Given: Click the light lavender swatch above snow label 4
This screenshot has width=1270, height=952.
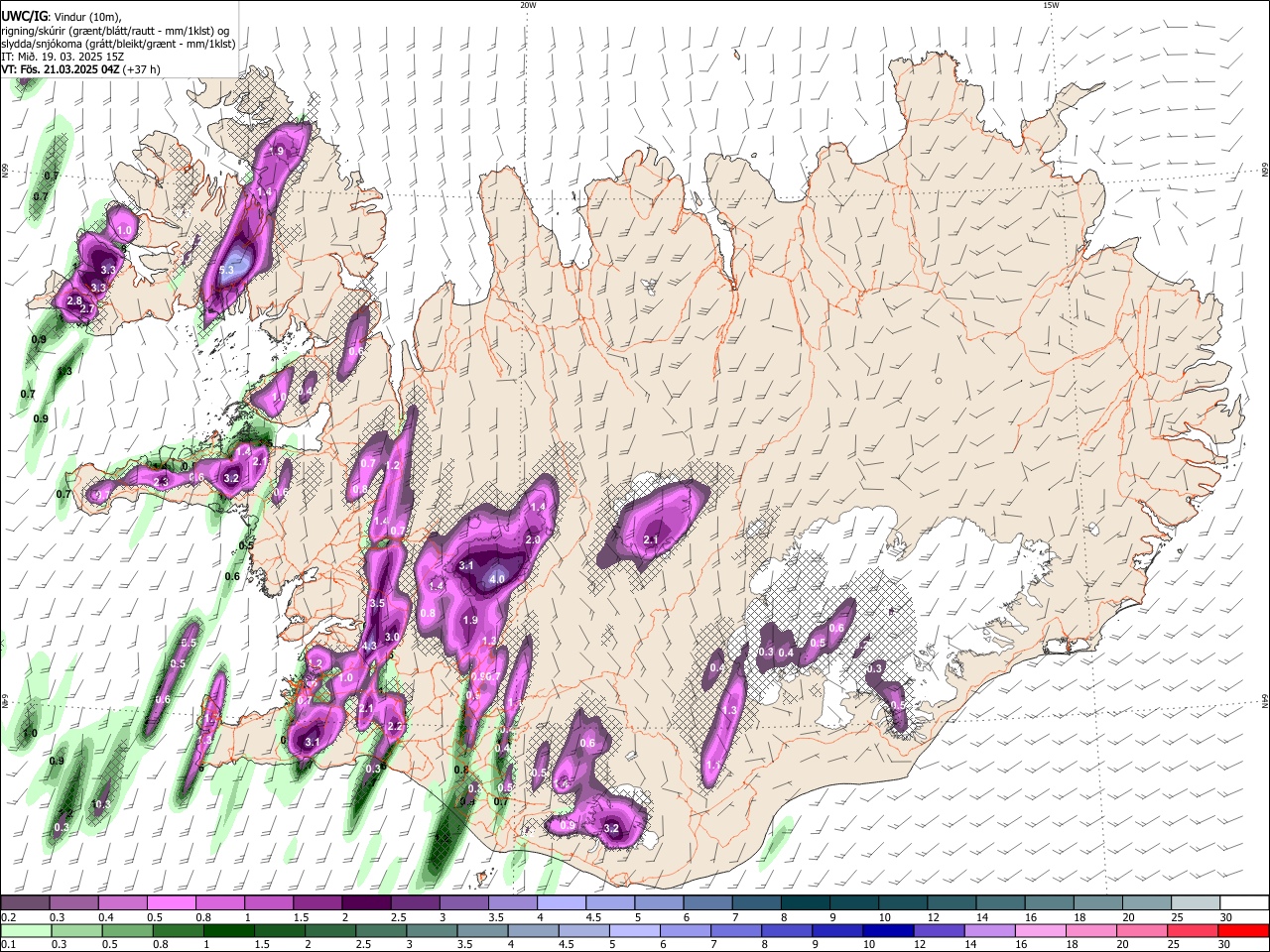Looking at the screenshot, I should point(561,902).
